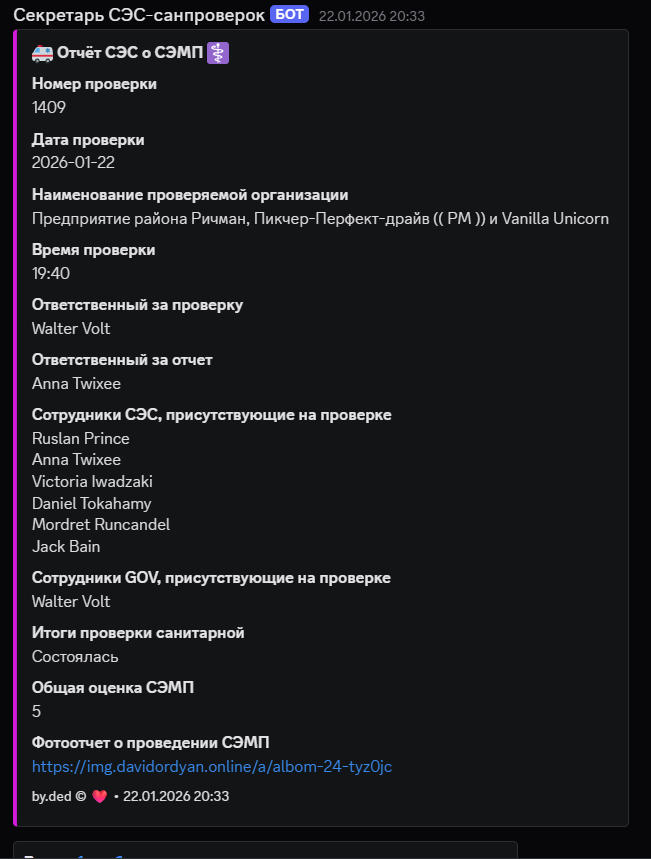This screenshot has height=859, width=651.
Task: Click the БОТ badge next to sender
Action: pos(289,15)
